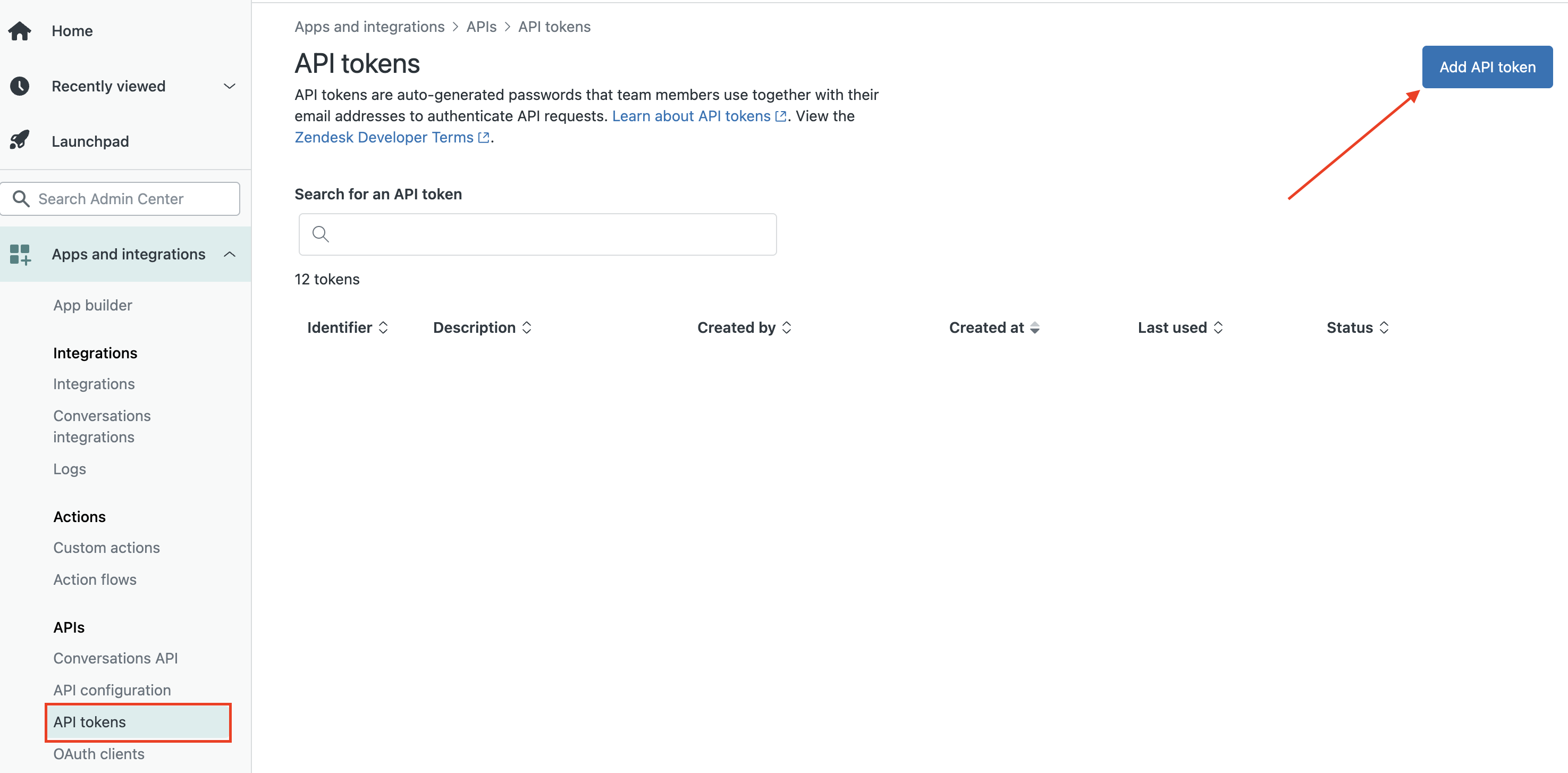Open API configuration page

tap(112, 690)
